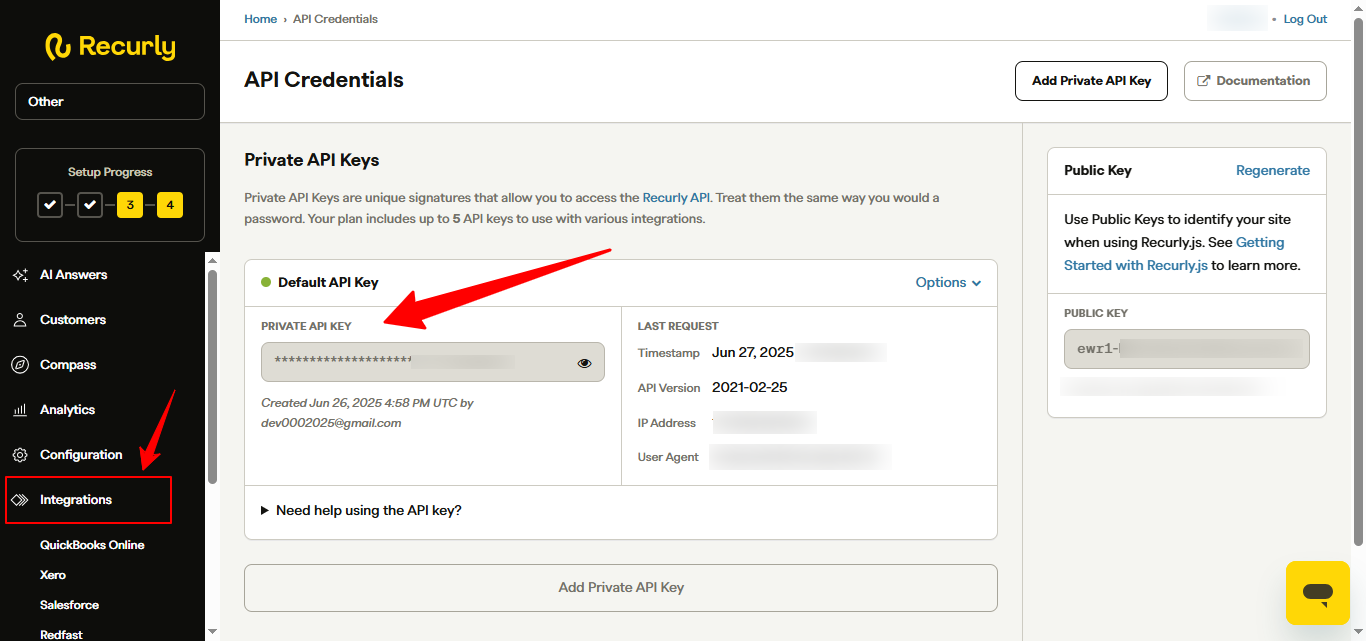Open Salesforce integration

[x=69, y=605]
